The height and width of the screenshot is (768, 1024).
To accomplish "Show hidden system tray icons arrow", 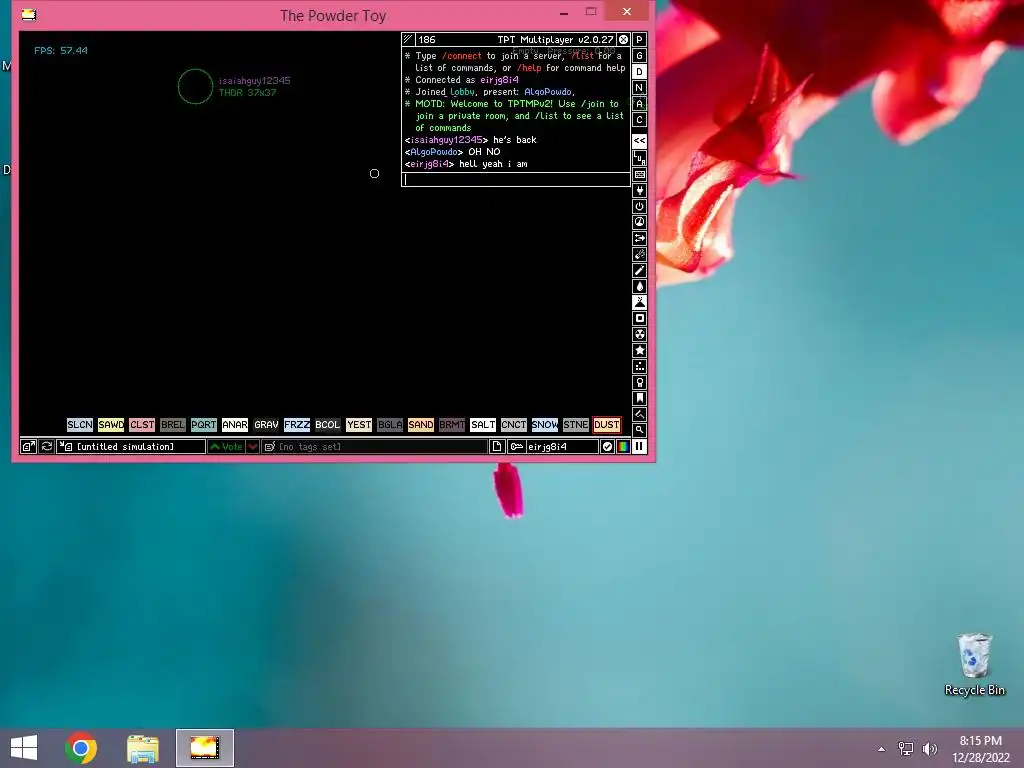I will [x=882, y=749].
